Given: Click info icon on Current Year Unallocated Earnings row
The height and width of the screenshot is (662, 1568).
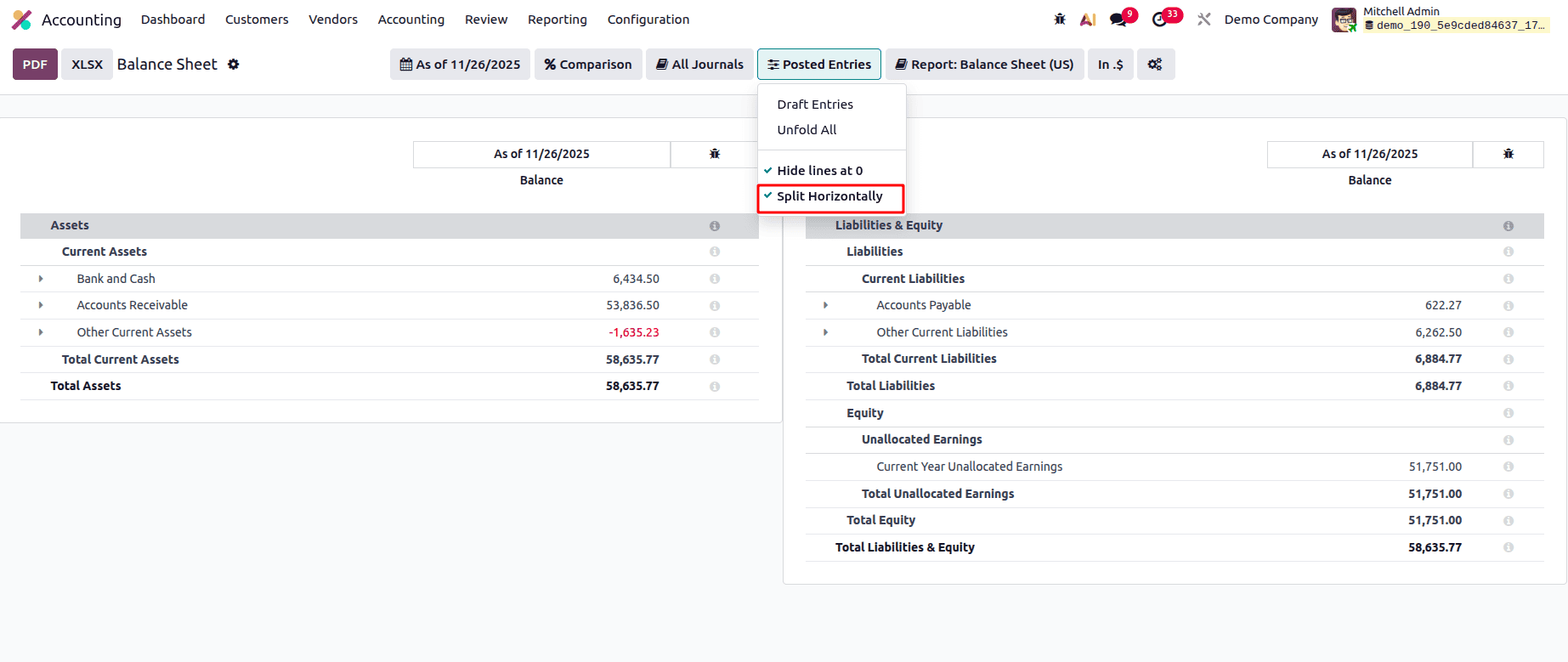Looking at the screenshot, I should pos(1509,467).
